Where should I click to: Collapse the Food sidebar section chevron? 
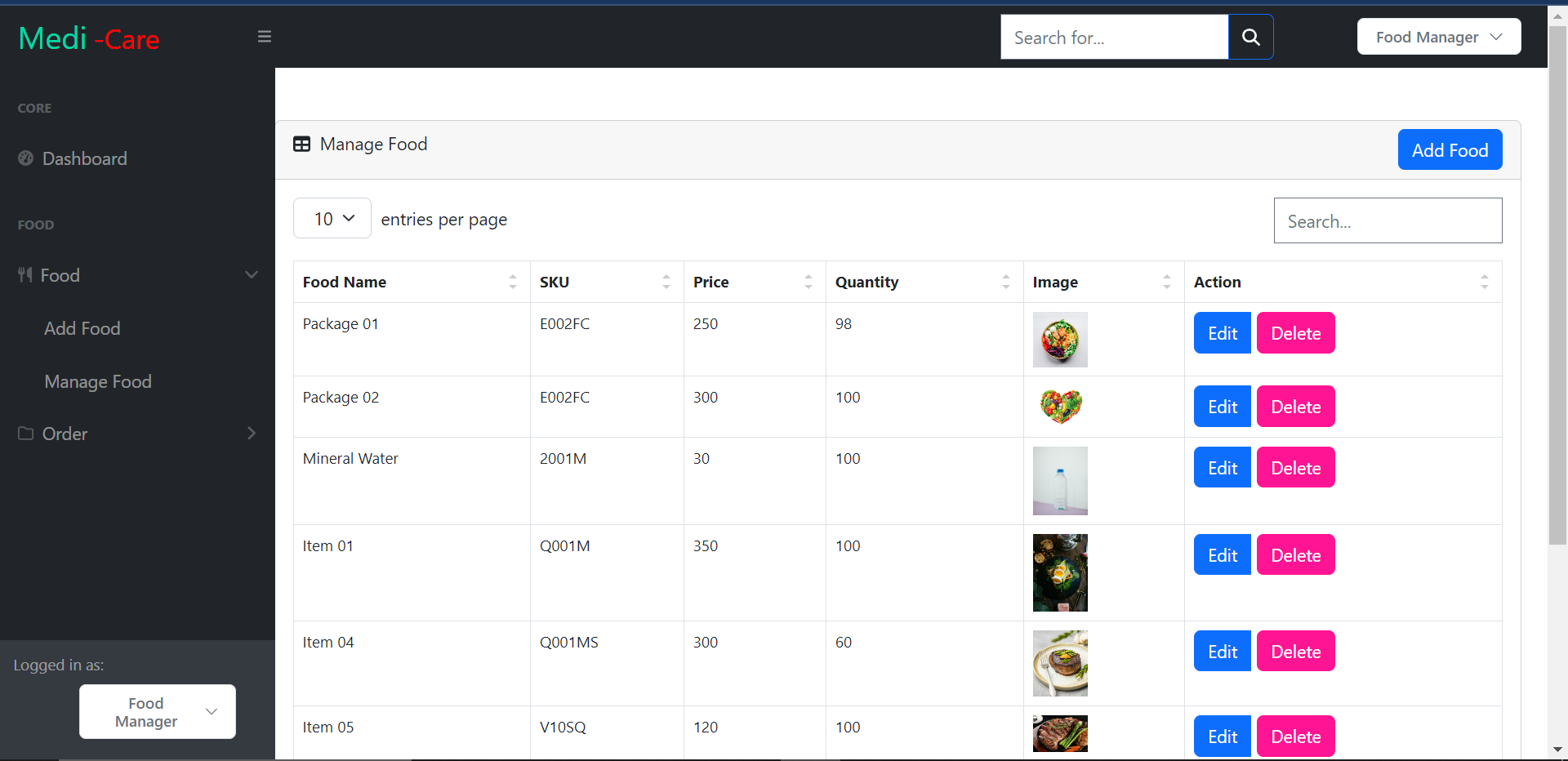252,274
